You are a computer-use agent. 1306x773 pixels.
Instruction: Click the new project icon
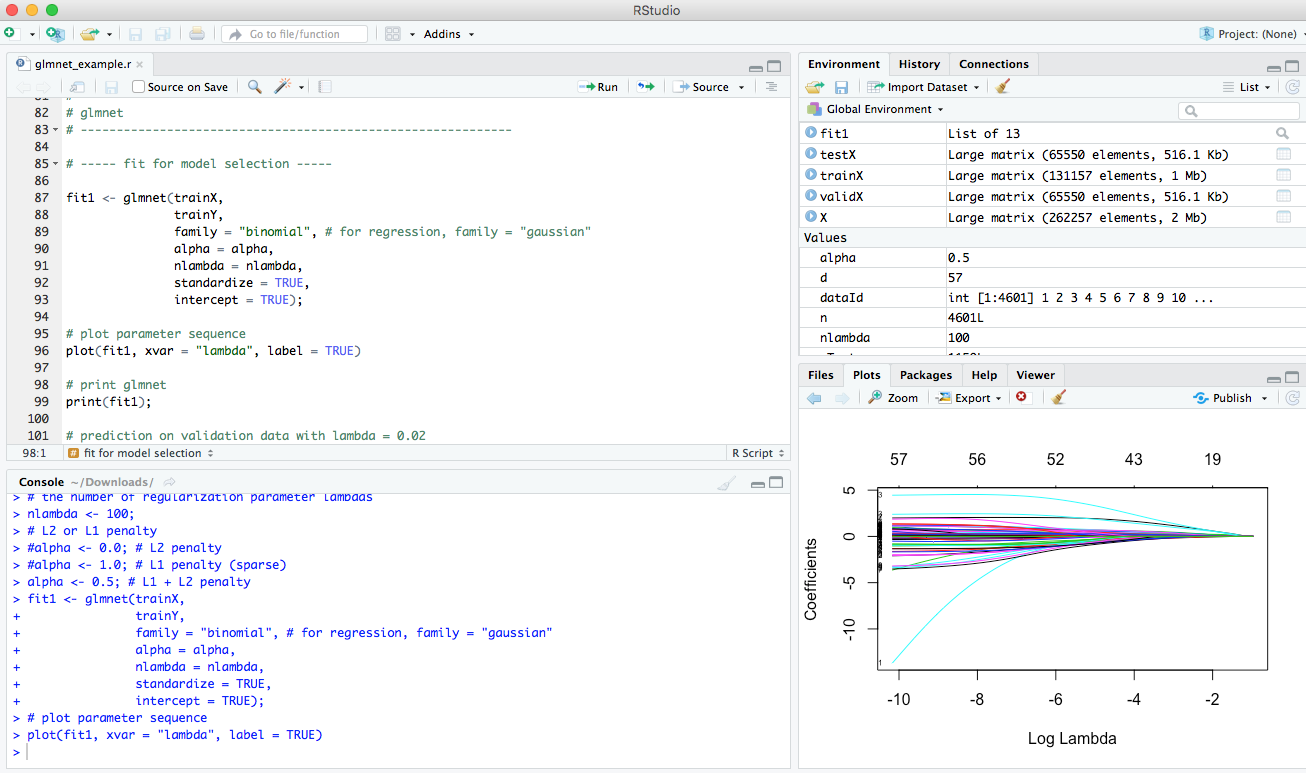[x=56, y=33]
